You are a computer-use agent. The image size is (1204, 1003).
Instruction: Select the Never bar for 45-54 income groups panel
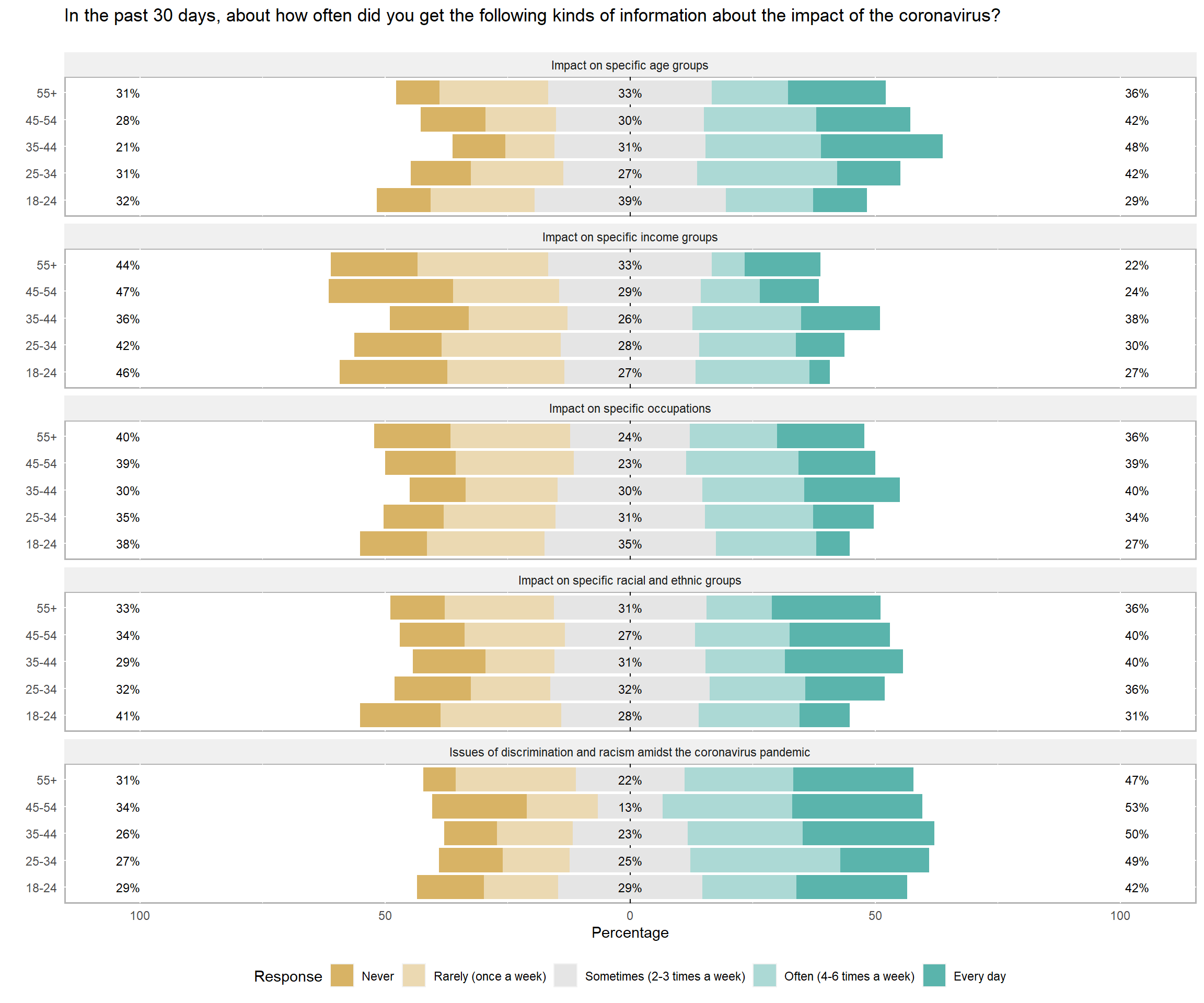tap(390, 291)
